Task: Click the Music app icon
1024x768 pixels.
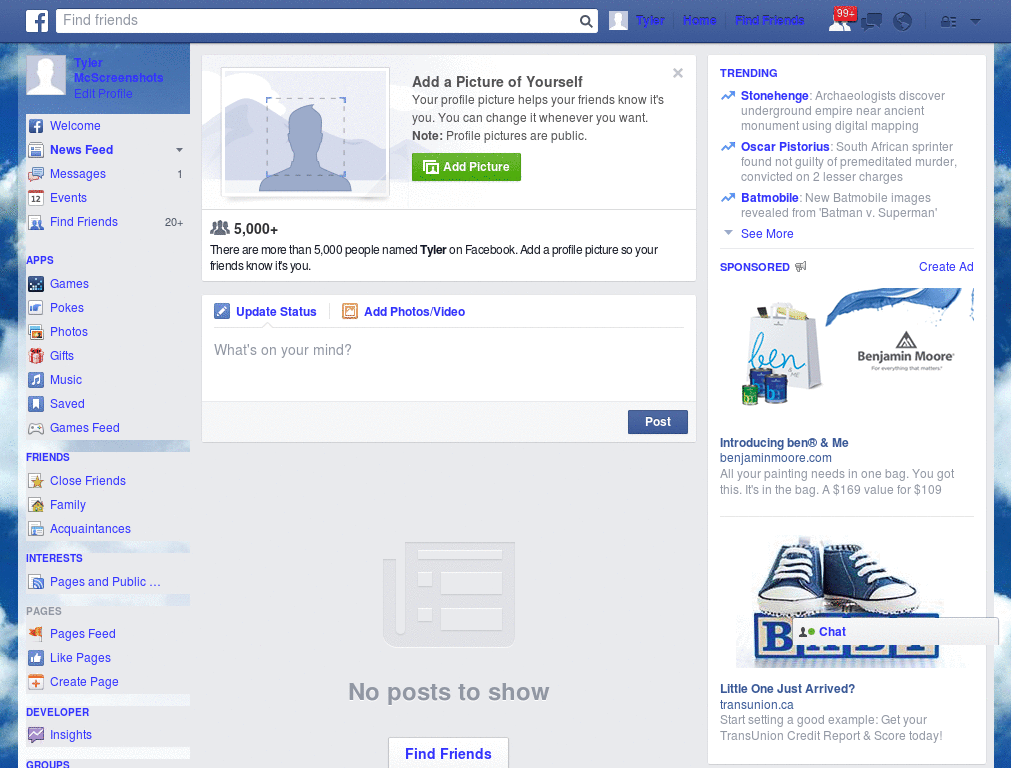Action: pos(36,380)
